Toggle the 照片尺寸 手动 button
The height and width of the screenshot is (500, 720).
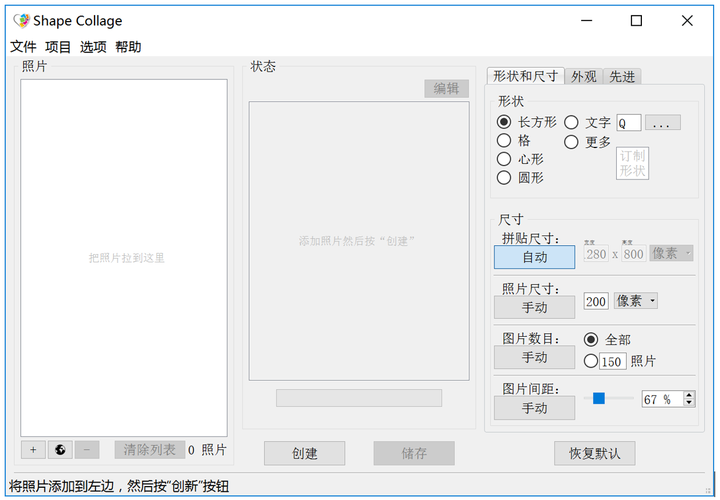(x=534, y=307)
